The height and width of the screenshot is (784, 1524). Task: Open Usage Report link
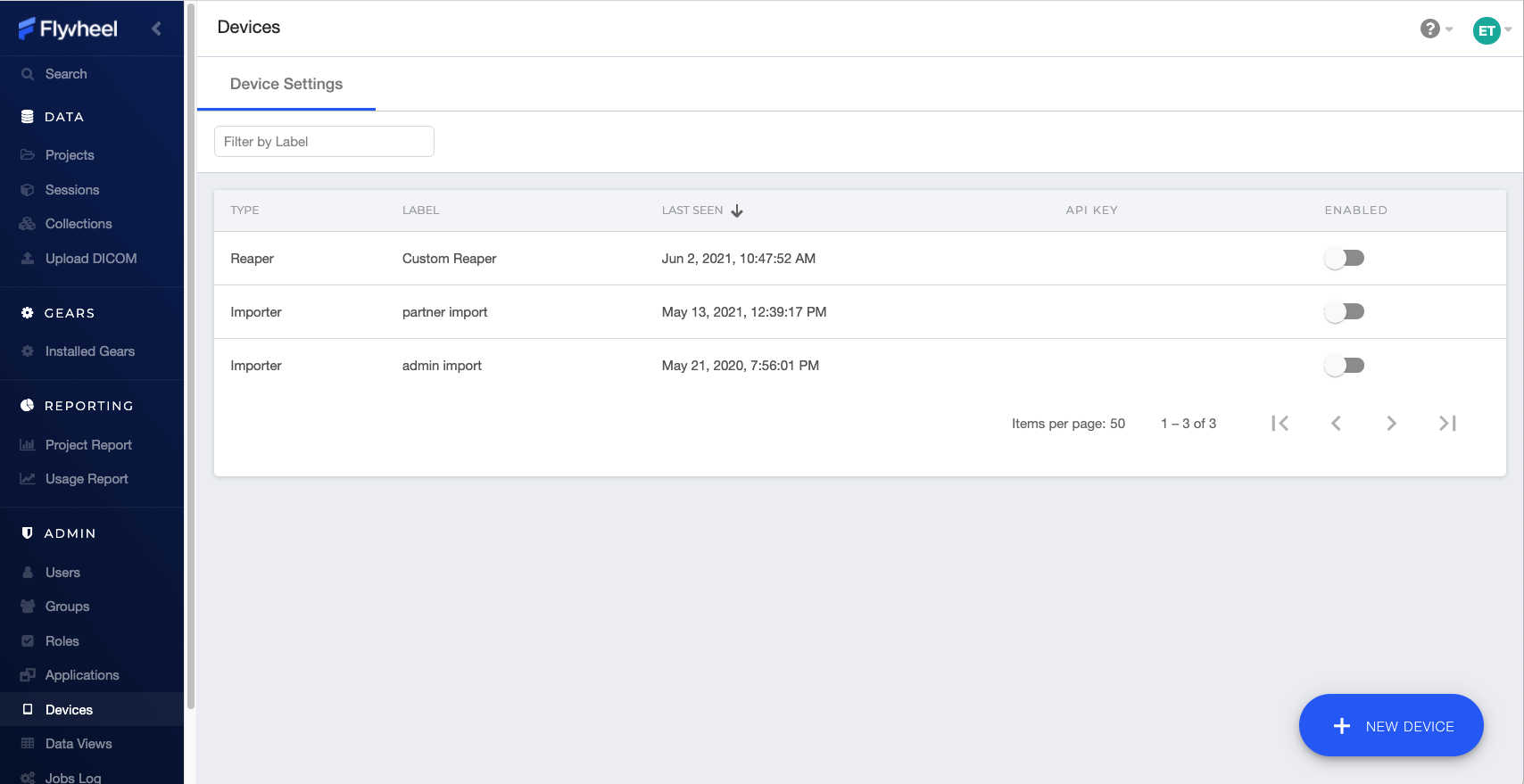[x=87, y=479]
